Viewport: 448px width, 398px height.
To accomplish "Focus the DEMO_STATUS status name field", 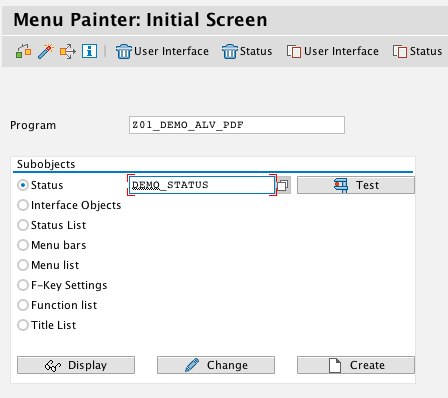I will pos(202,185).
